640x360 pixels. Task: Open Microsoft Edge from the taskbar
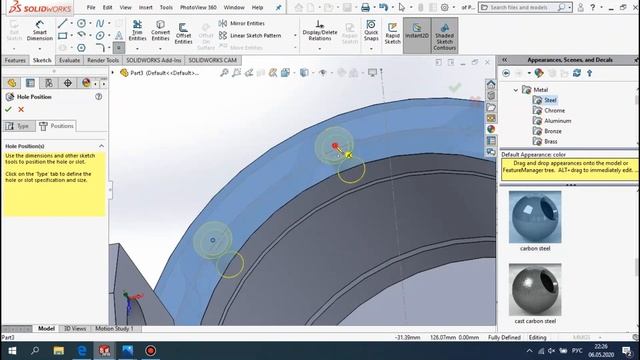coord(82,351)
